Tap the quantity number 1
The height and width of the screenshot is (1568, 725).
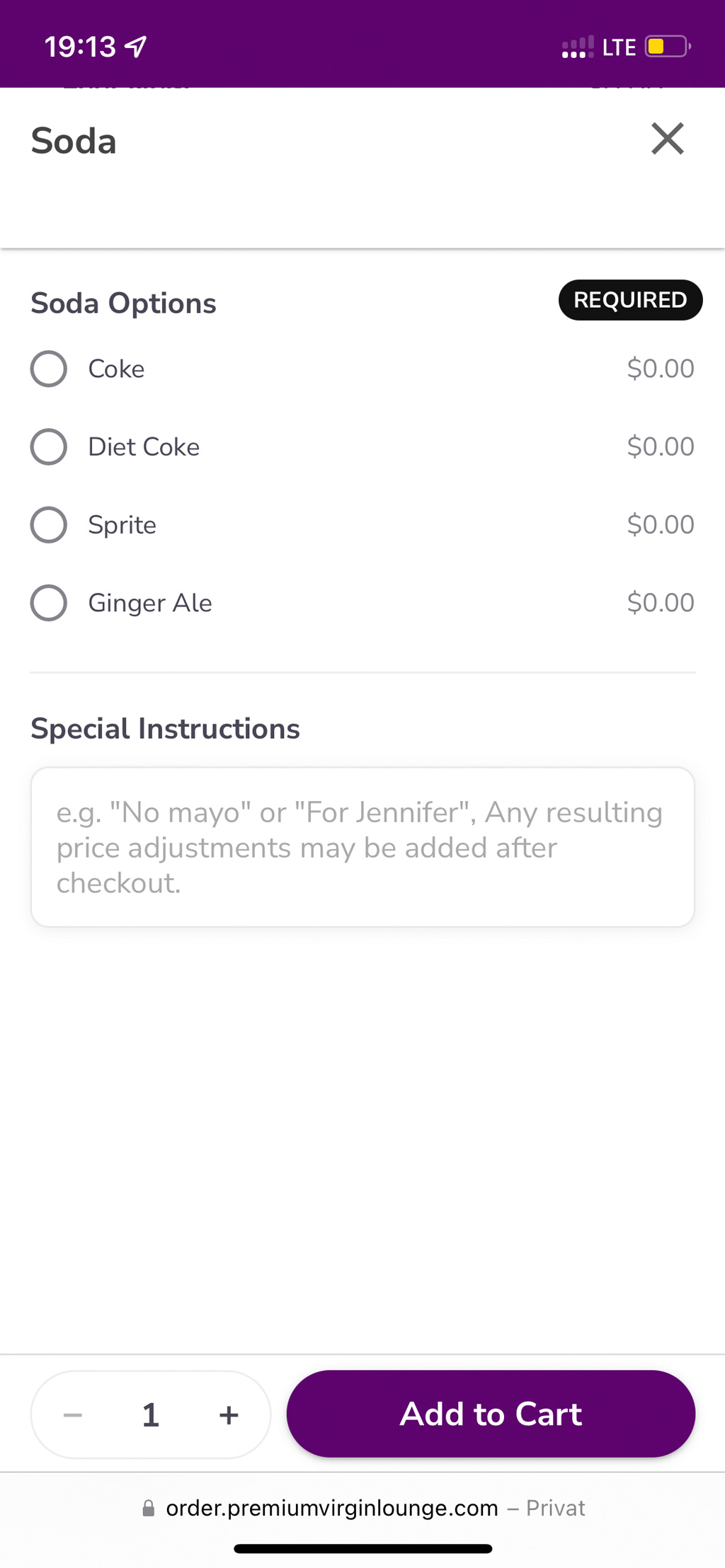tap(150, 1415)
